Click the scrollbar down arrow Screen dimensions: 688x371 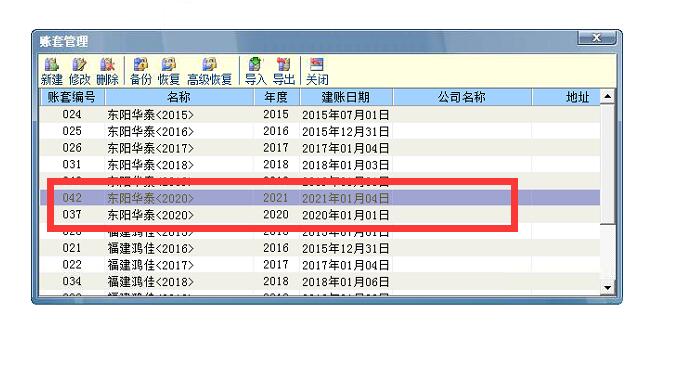click(608, 288)
